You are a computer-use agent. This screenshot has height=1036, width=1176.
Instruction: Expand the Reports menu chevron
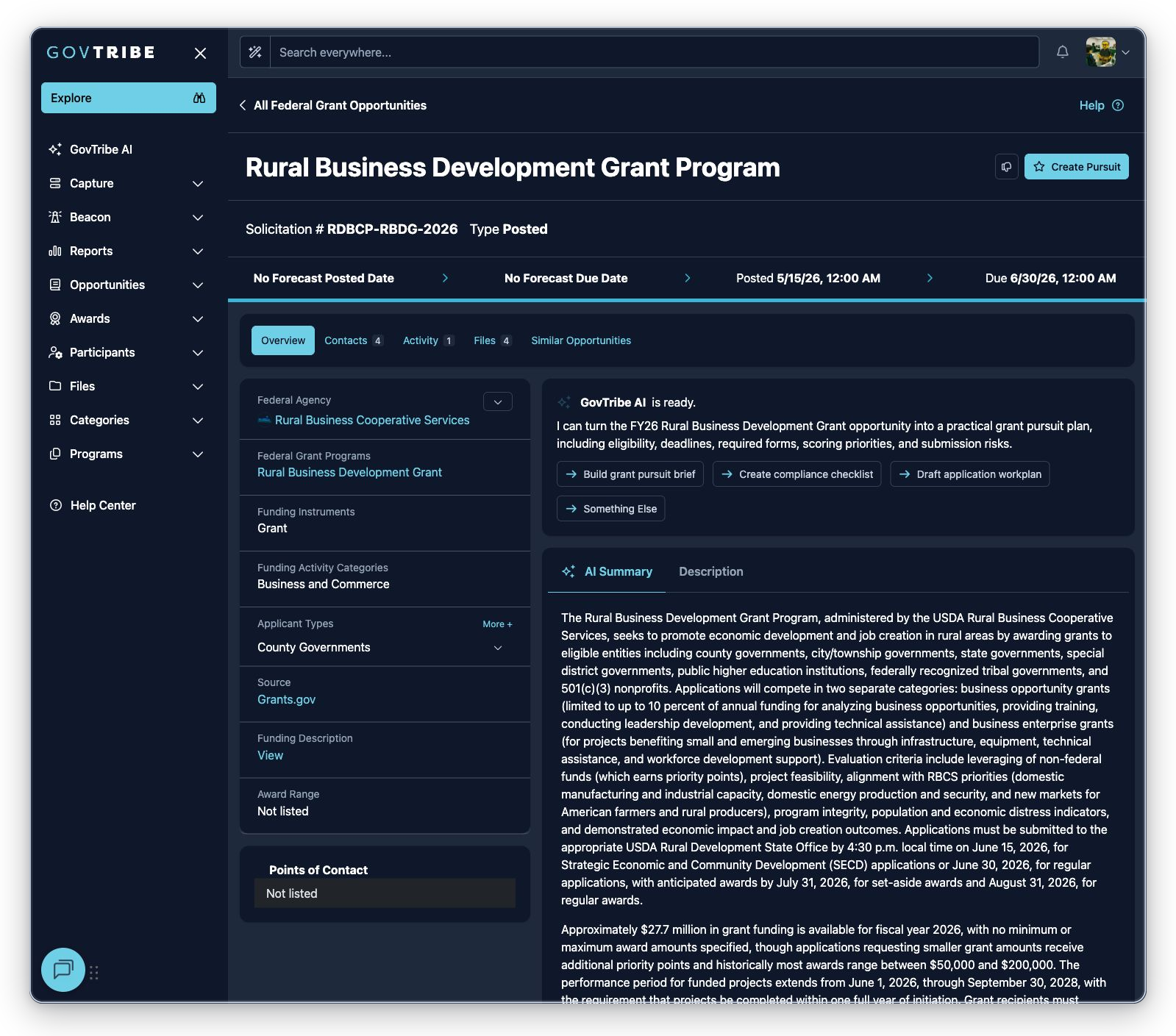click(198, 251)
